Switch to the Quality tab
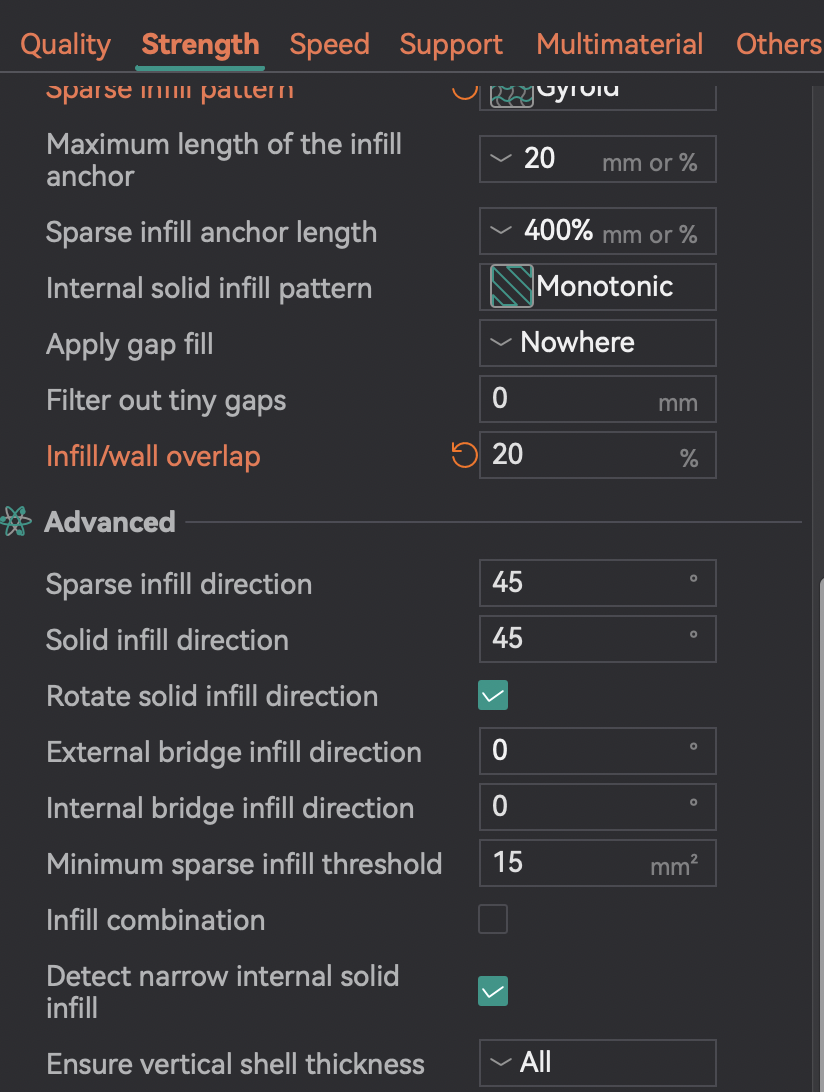Image resolution: width=824 pixels, height=1092 pixels. point(65,45)
